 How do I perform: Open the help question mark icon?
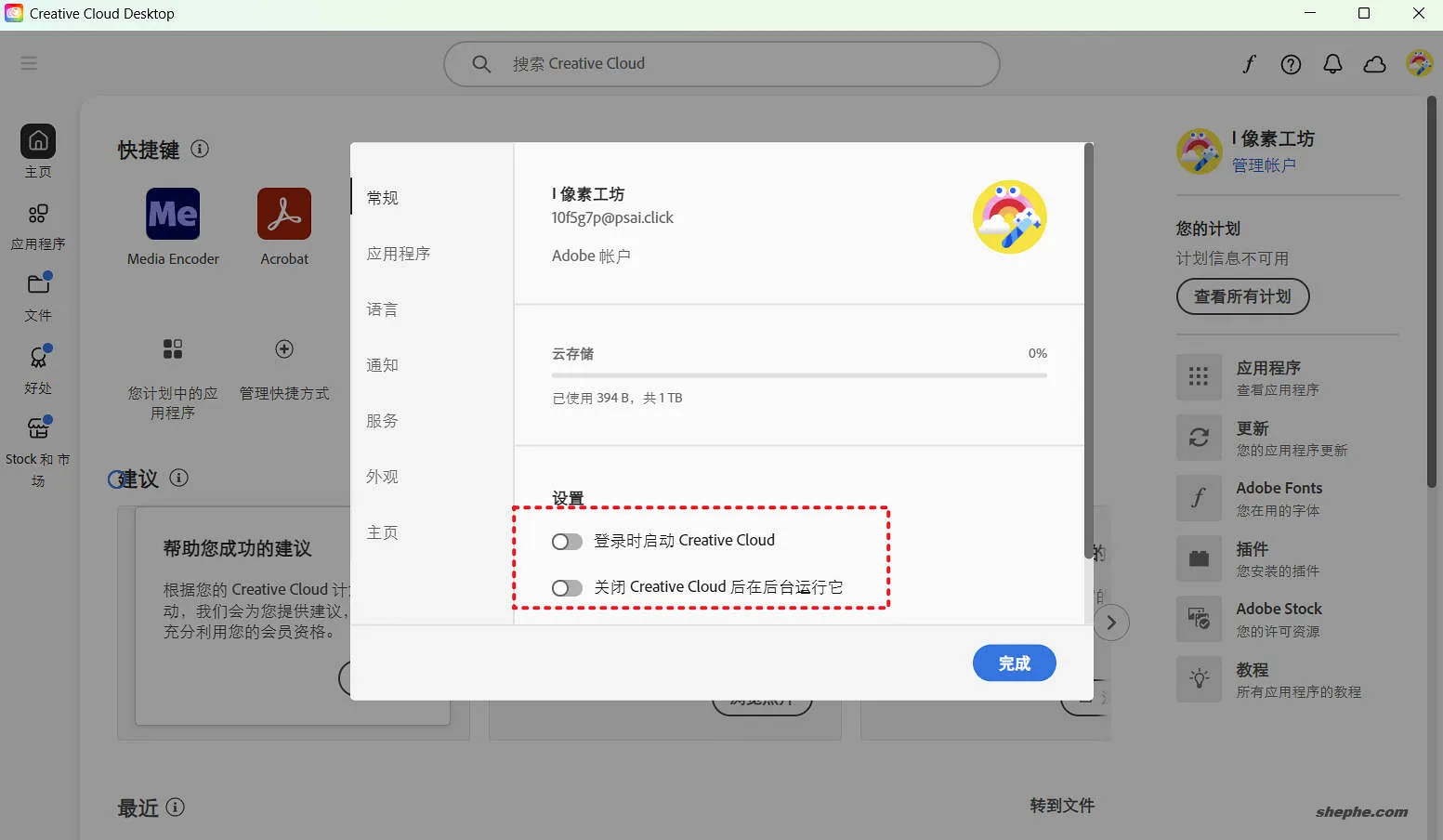click(1291, 63)
